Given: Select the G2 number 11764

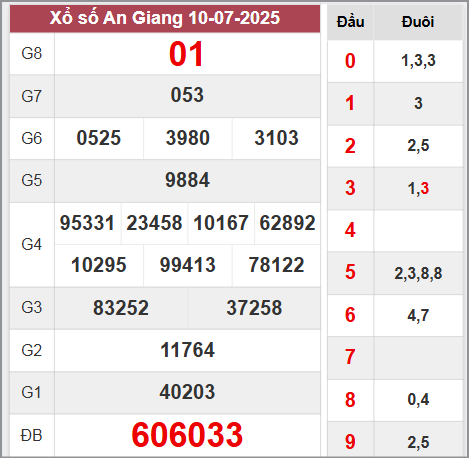Looking at the screenshot, I should tap(187, 350).
